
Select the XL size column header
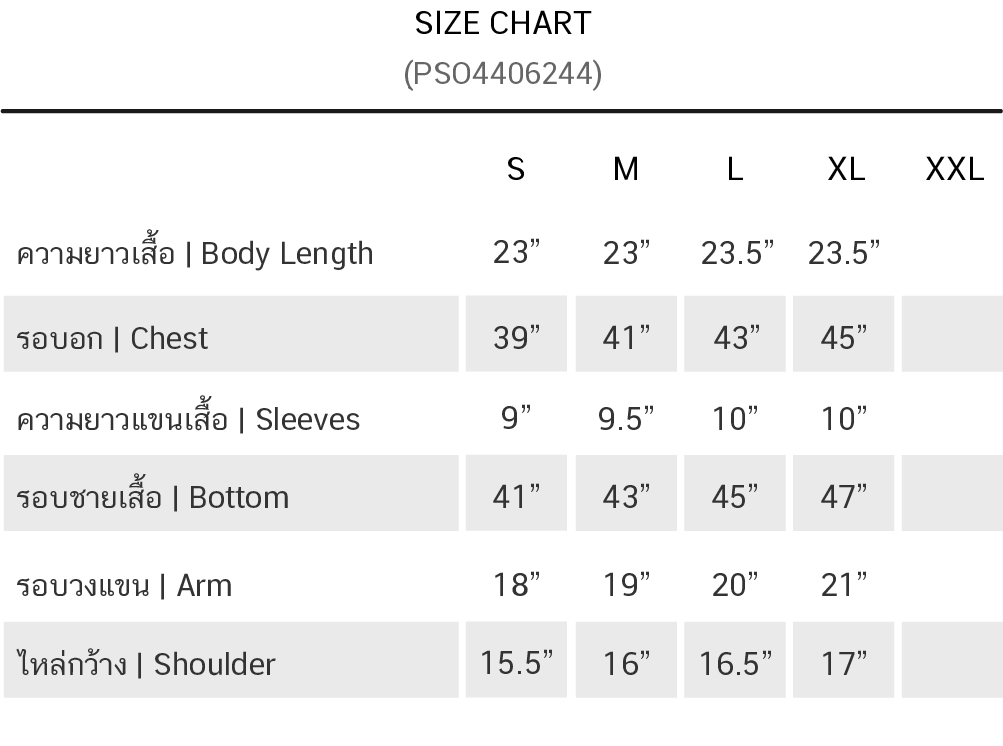pos(846,169)
